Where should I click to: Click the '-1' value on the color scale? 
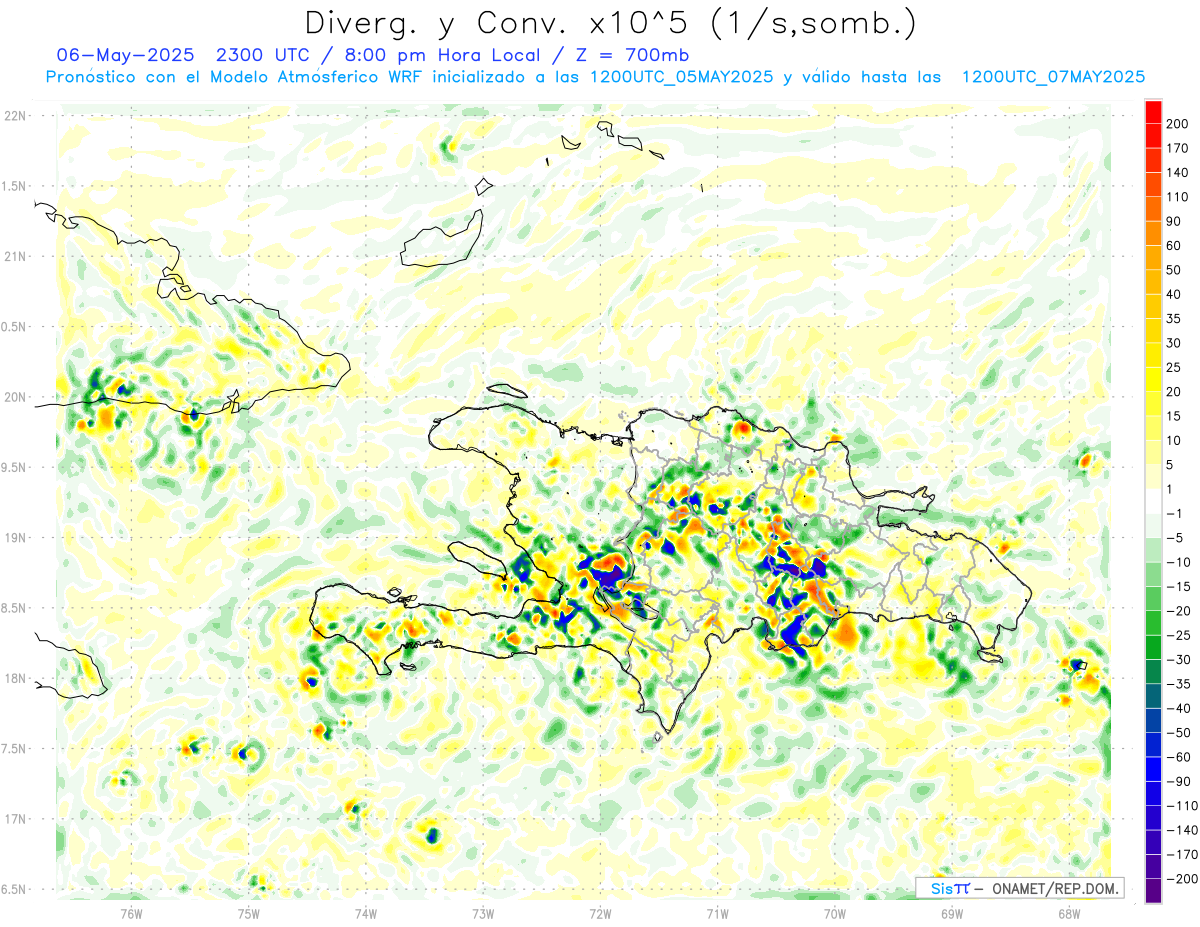click(x=1174, y=513)
